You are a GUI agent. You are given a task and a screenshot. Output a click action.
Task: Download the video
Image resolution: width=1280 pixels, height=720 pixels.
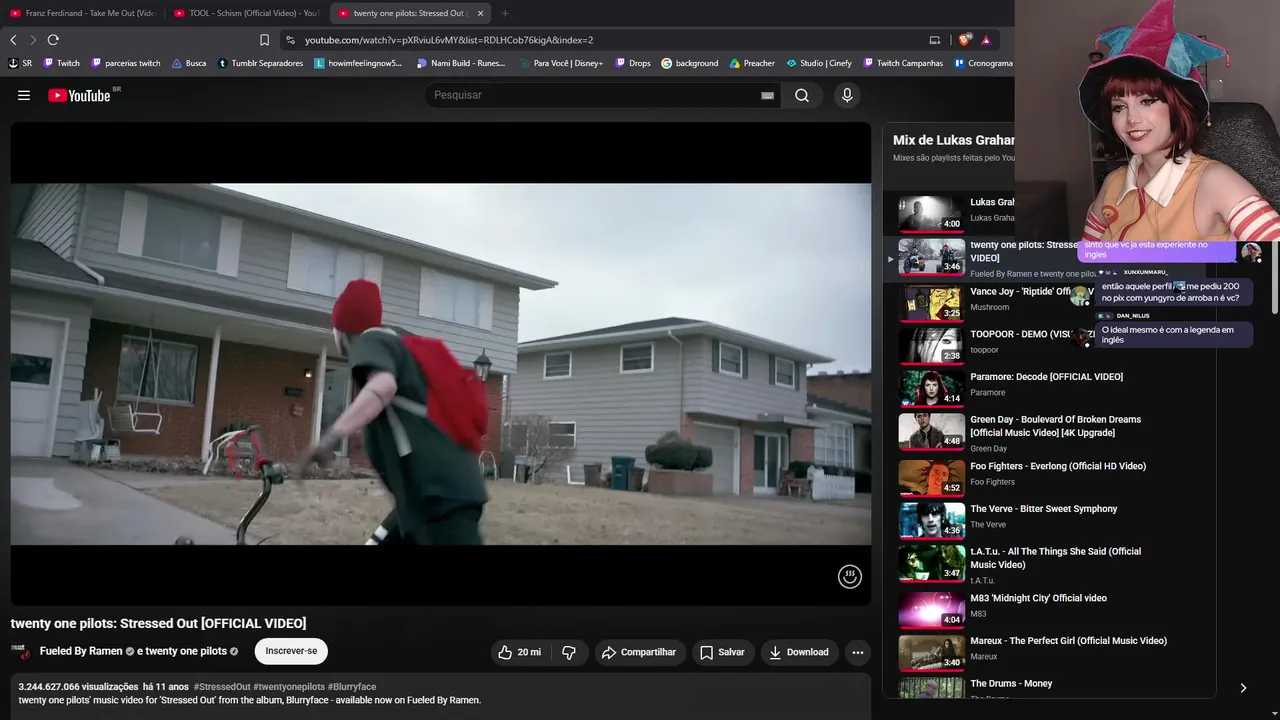[798, 652]
